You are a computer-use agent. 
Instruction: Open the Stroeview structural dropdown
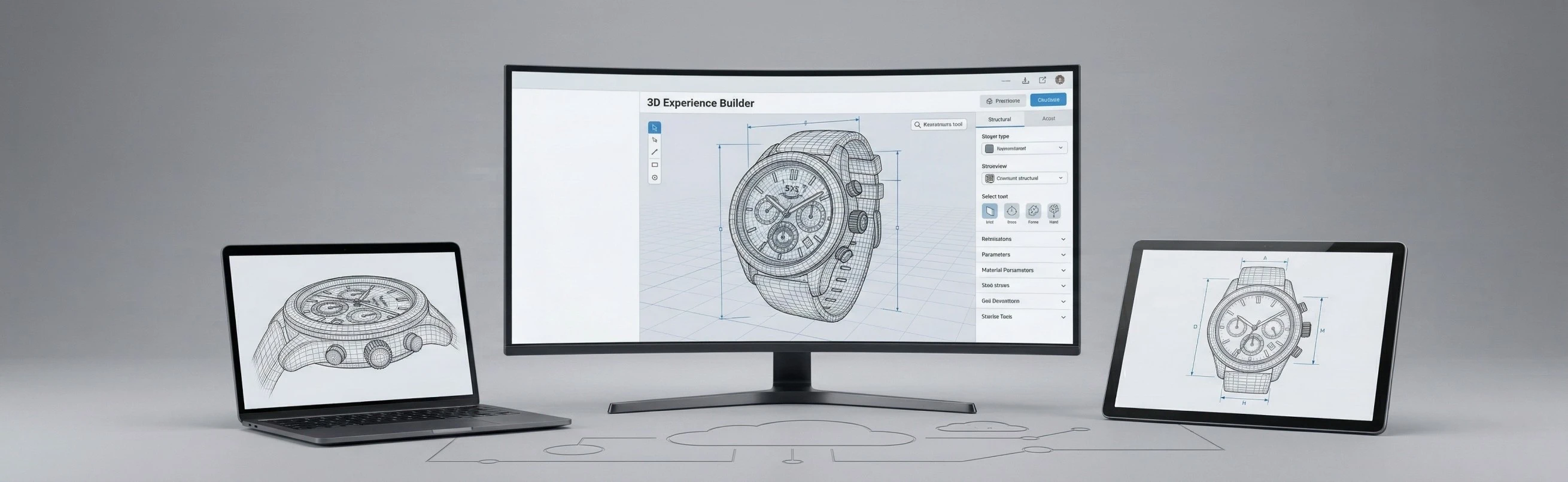pyautogui.click(x=1024, y=178)
